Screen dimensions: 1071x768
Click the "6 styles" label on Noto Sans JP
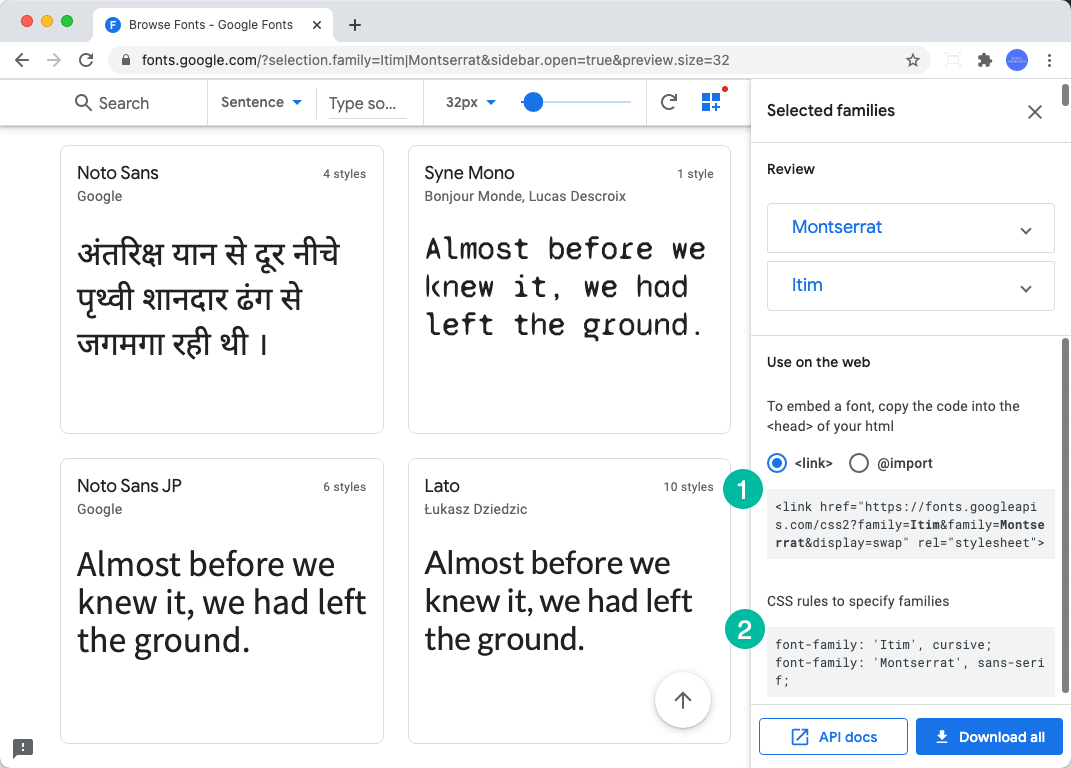344,486
